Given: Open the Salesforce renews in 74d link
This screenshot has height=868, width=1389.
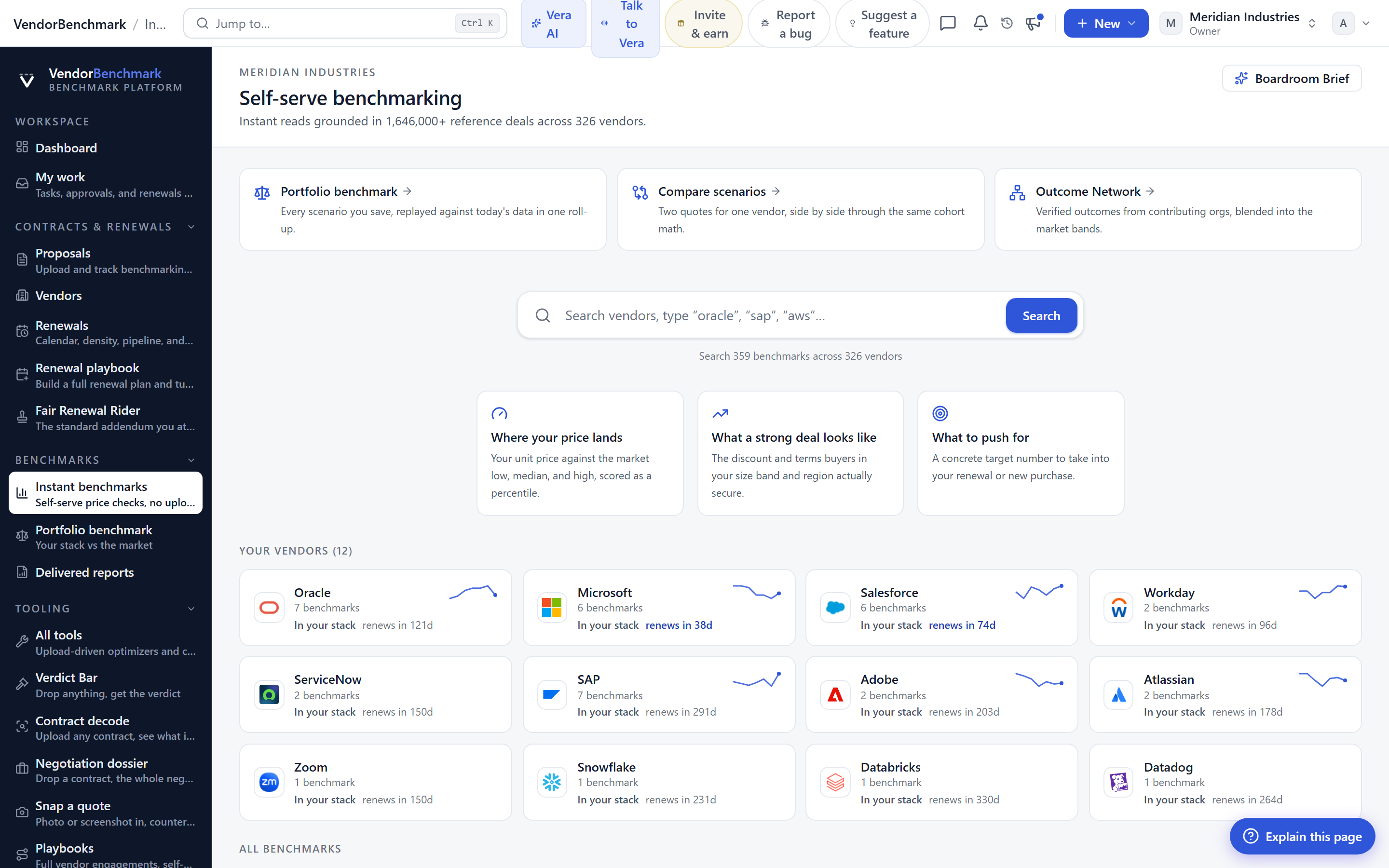Looking at the screenshot, I should (962, 625).
